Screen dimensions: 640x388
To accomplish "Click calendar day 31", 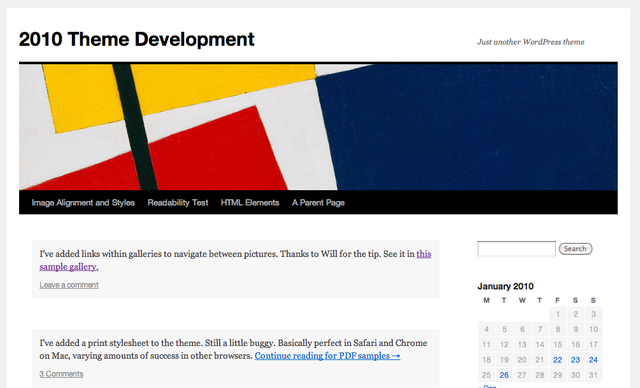I will click(593, 375).
